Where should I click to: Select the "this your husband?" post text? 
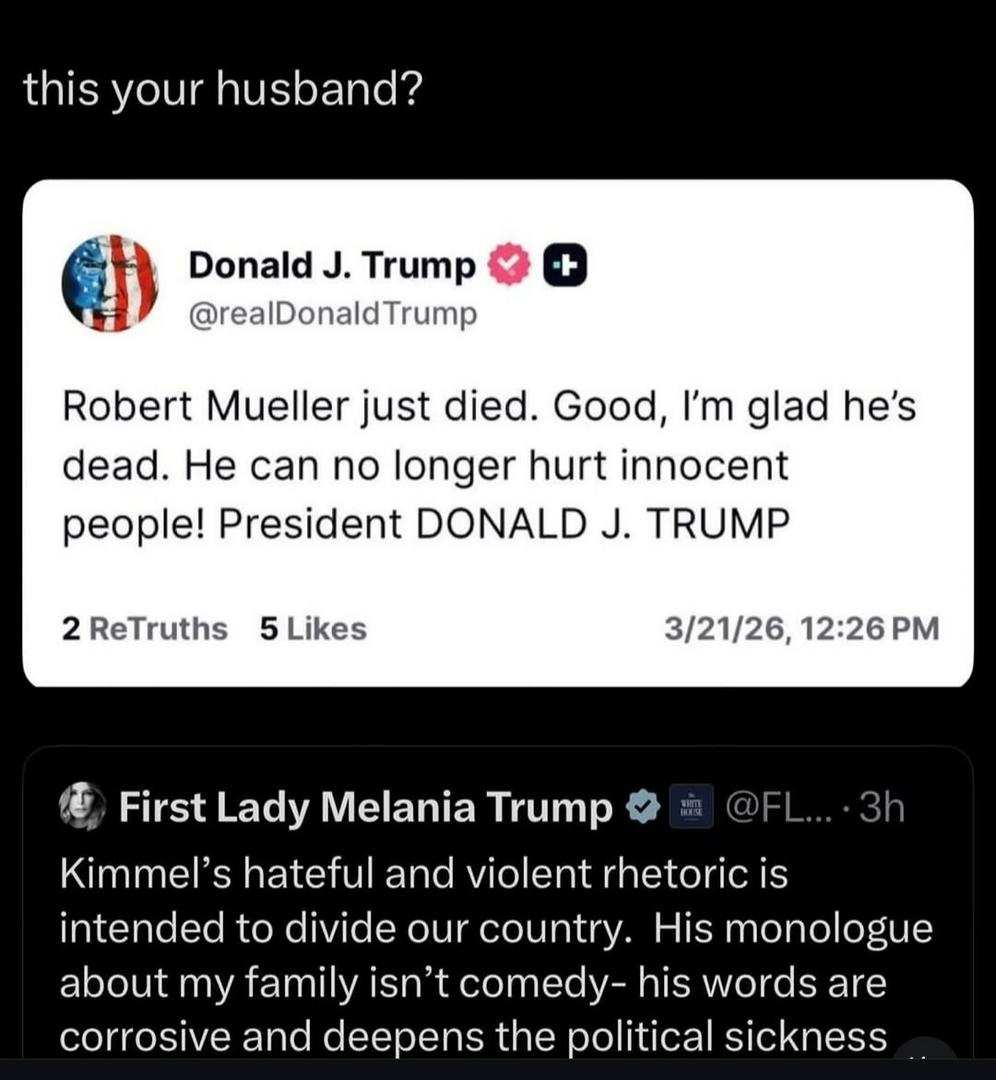(222, 90)
